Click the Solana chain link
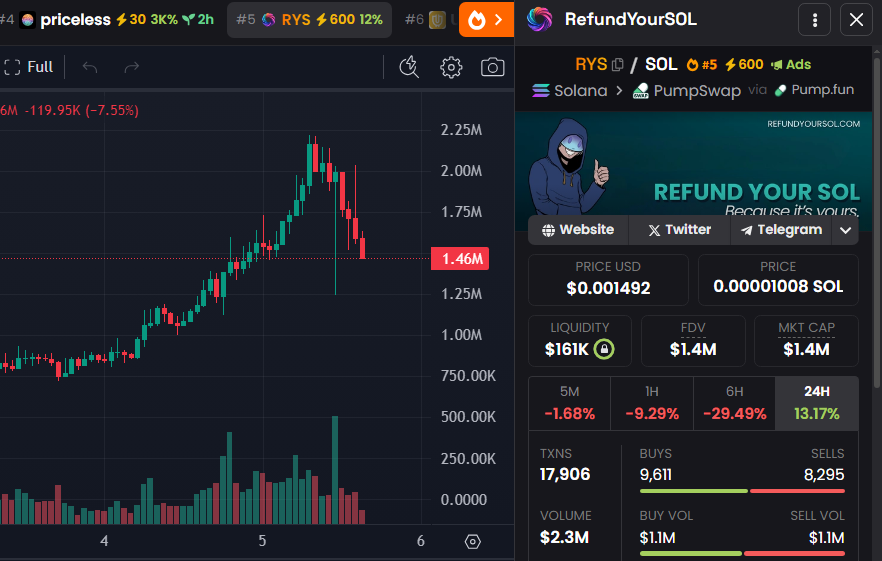The image size is (882, 561). point(570,91)
